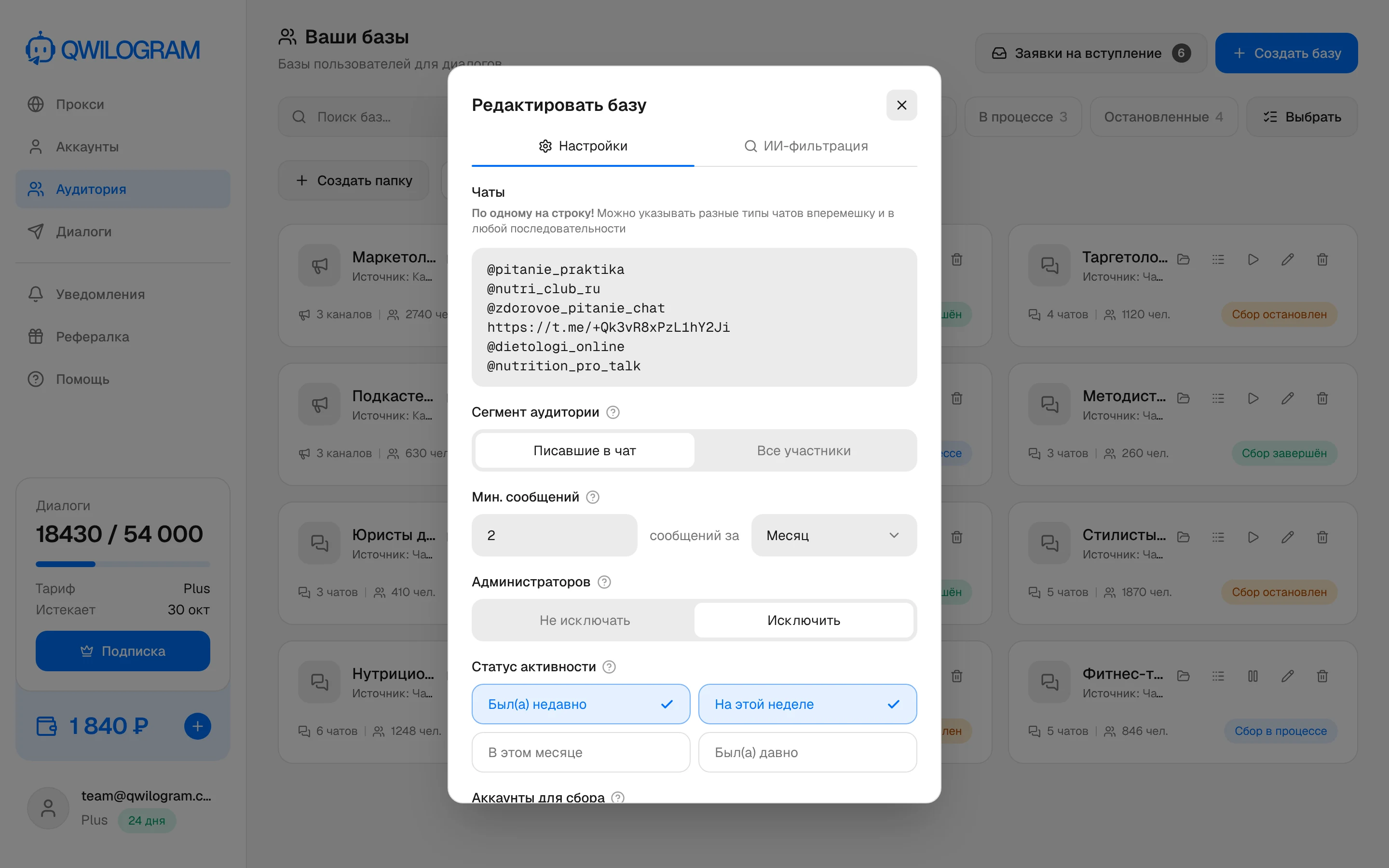Show help for Администраторов

[x=604, y=582]
